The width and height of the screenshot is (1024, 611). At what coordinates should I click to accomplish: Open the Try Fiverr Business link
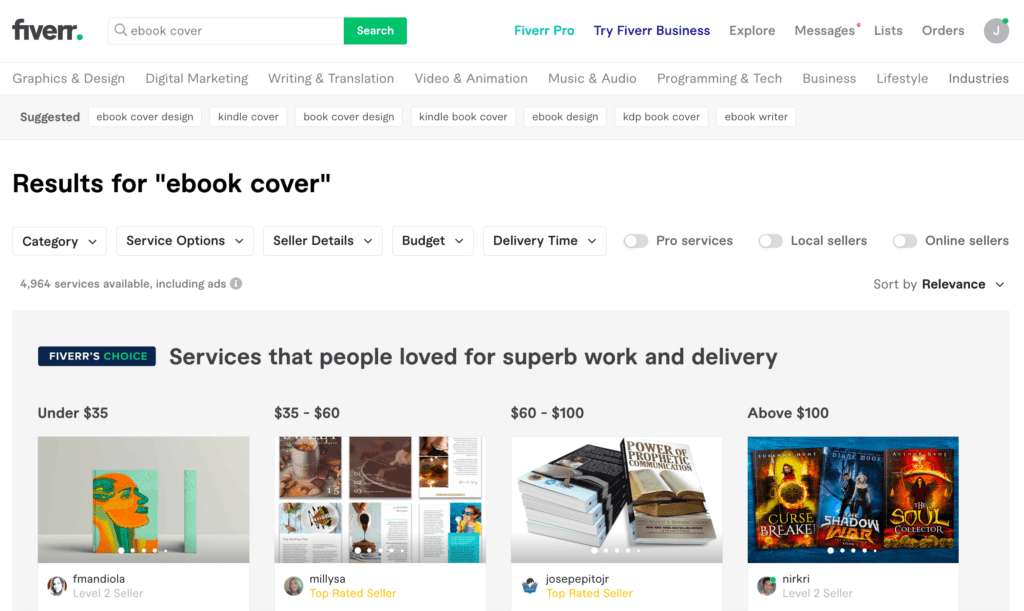pyautogui.click(x=651, y=30)
